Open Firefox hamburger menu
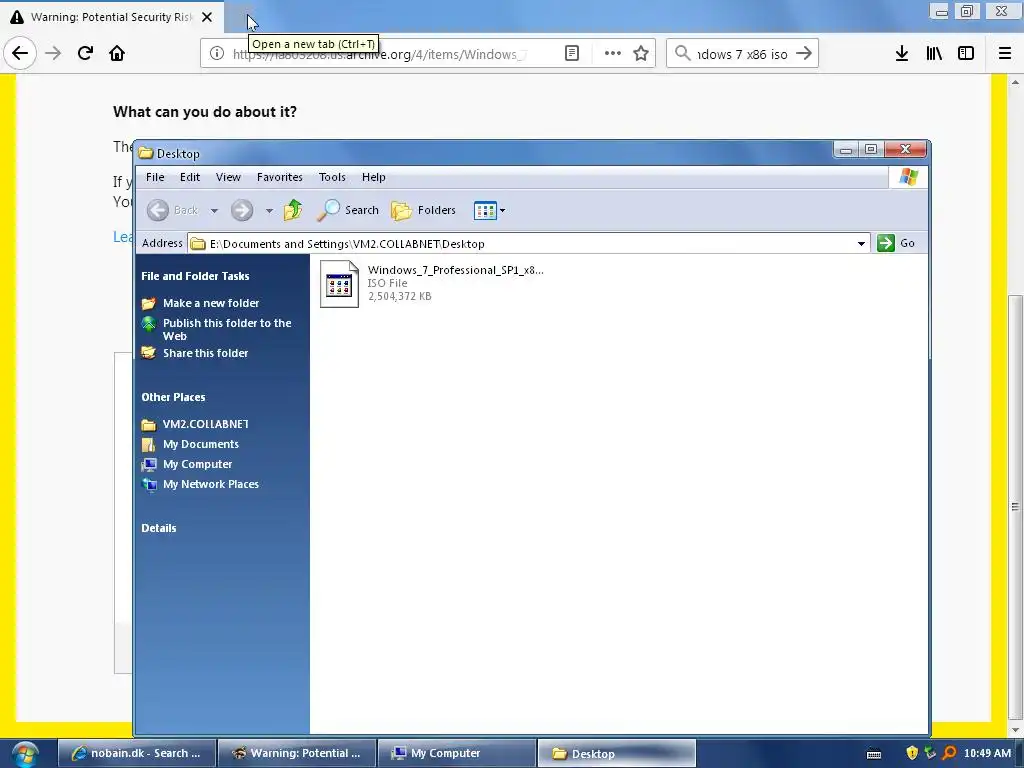 click(1005, 54)
